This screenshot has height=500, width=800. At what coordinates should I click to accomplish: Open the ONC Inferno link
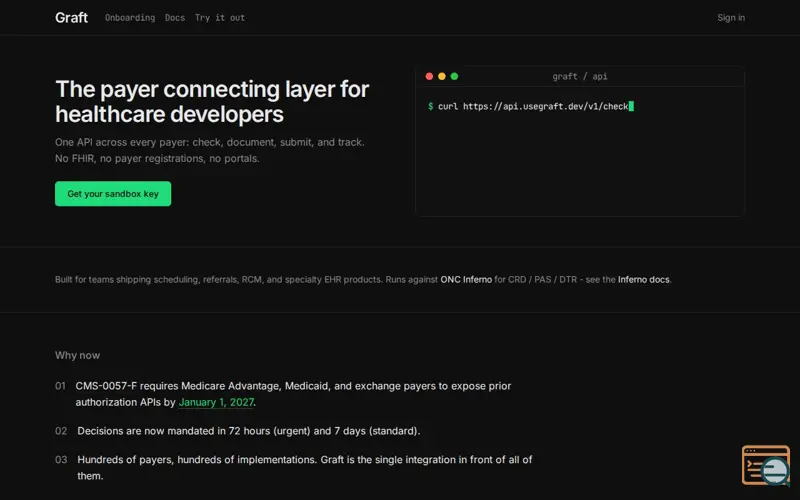point(466,280)
